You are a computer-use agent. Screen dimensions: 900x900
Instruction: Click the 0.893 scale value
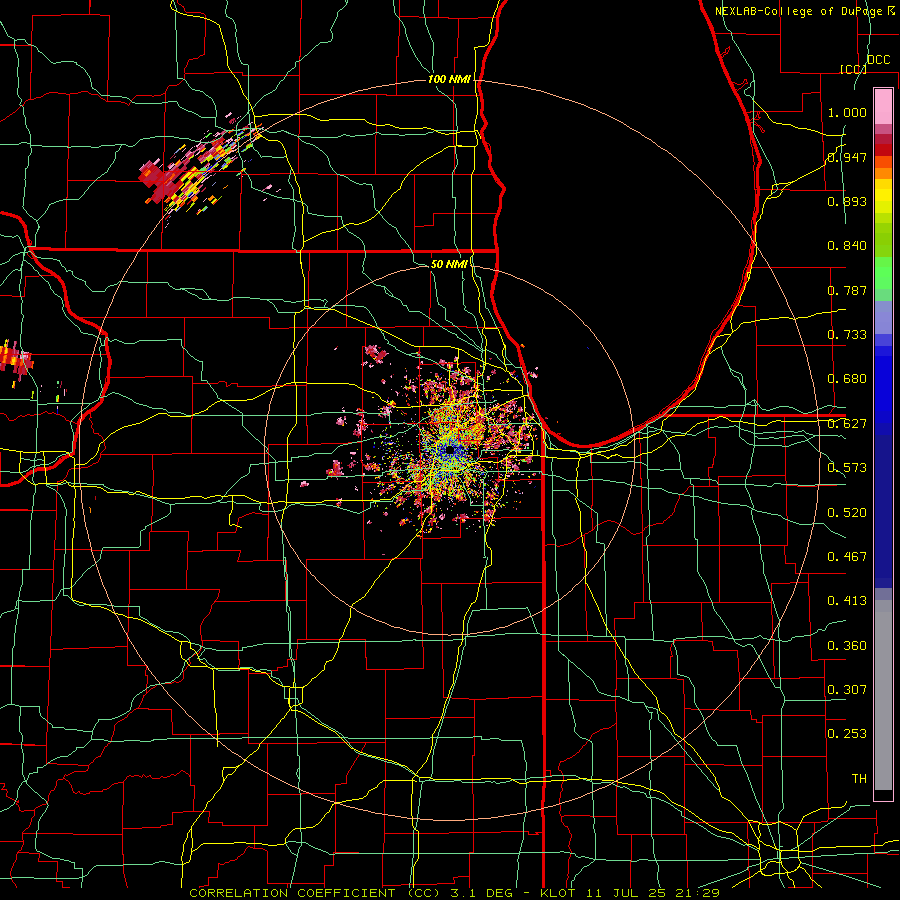pos(847,201)
